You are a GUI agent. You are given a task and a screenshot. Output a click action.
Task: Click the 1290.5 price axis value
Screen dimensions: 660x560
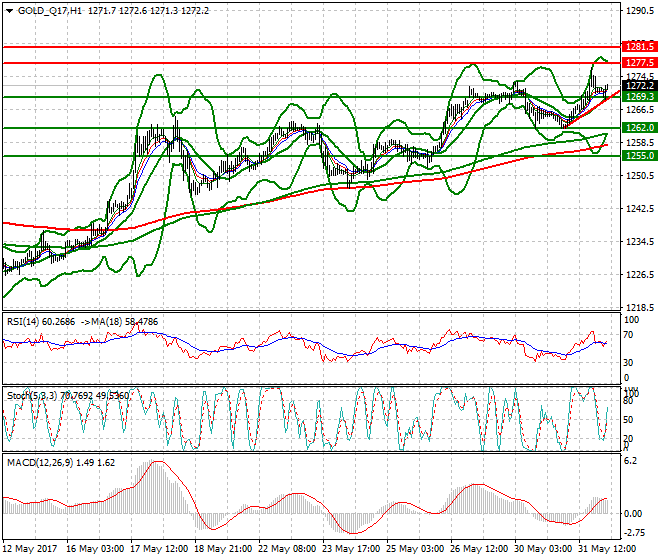[640, 11]
